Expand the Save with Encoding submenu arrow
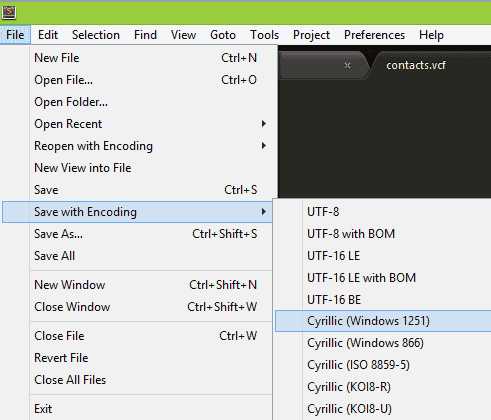 tap(264, 212)
